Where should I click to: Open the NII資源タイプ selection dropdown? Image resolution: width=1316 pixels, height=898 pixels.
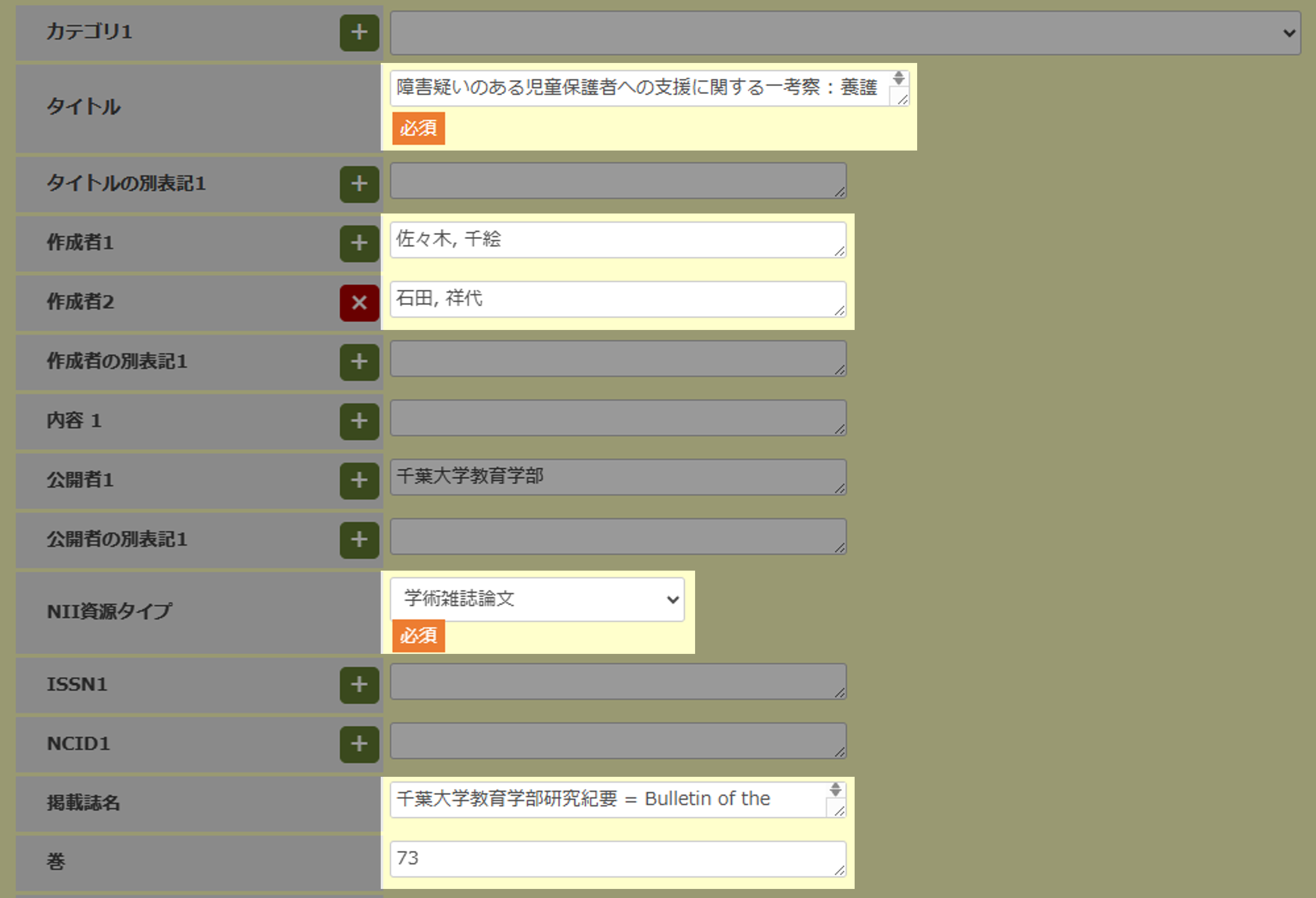(x=672, y=600)
